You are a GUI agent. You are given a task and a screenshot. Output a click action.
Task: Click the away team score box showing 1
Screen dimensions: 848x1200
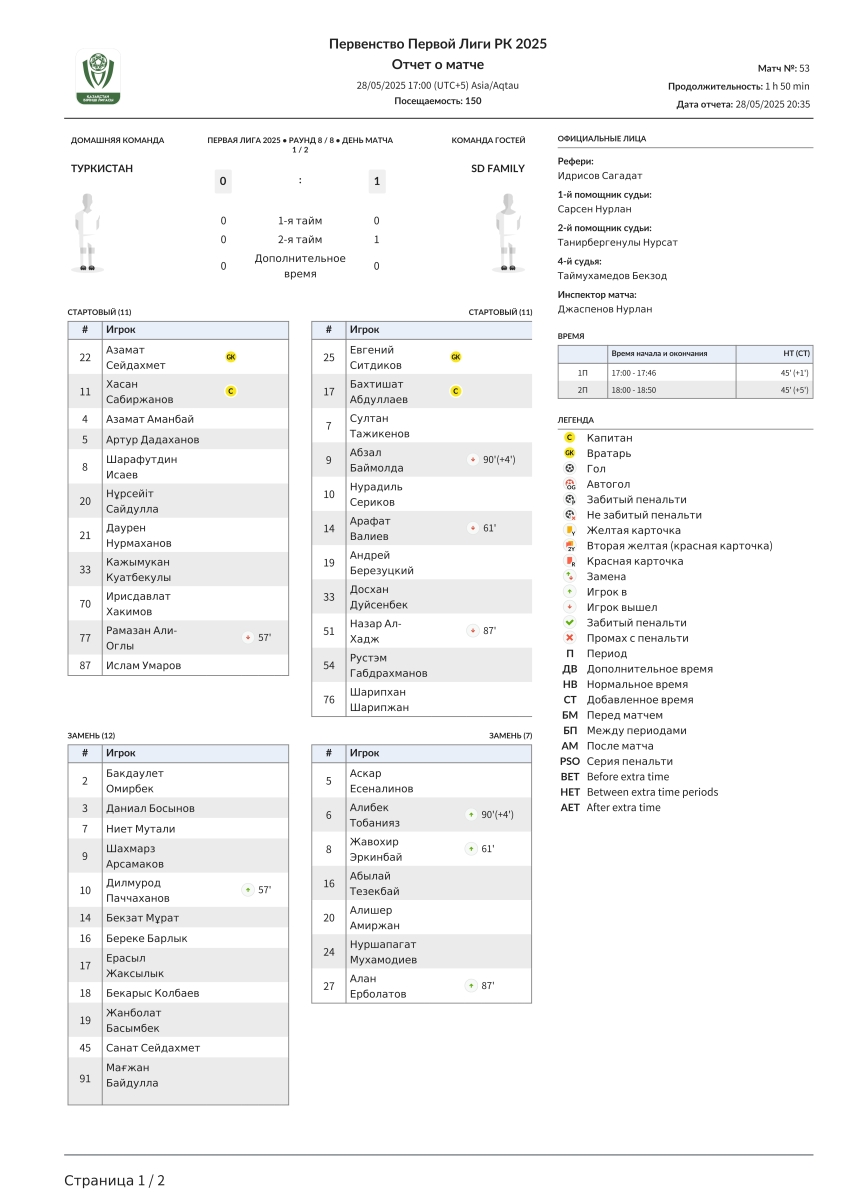click(377, 181)
